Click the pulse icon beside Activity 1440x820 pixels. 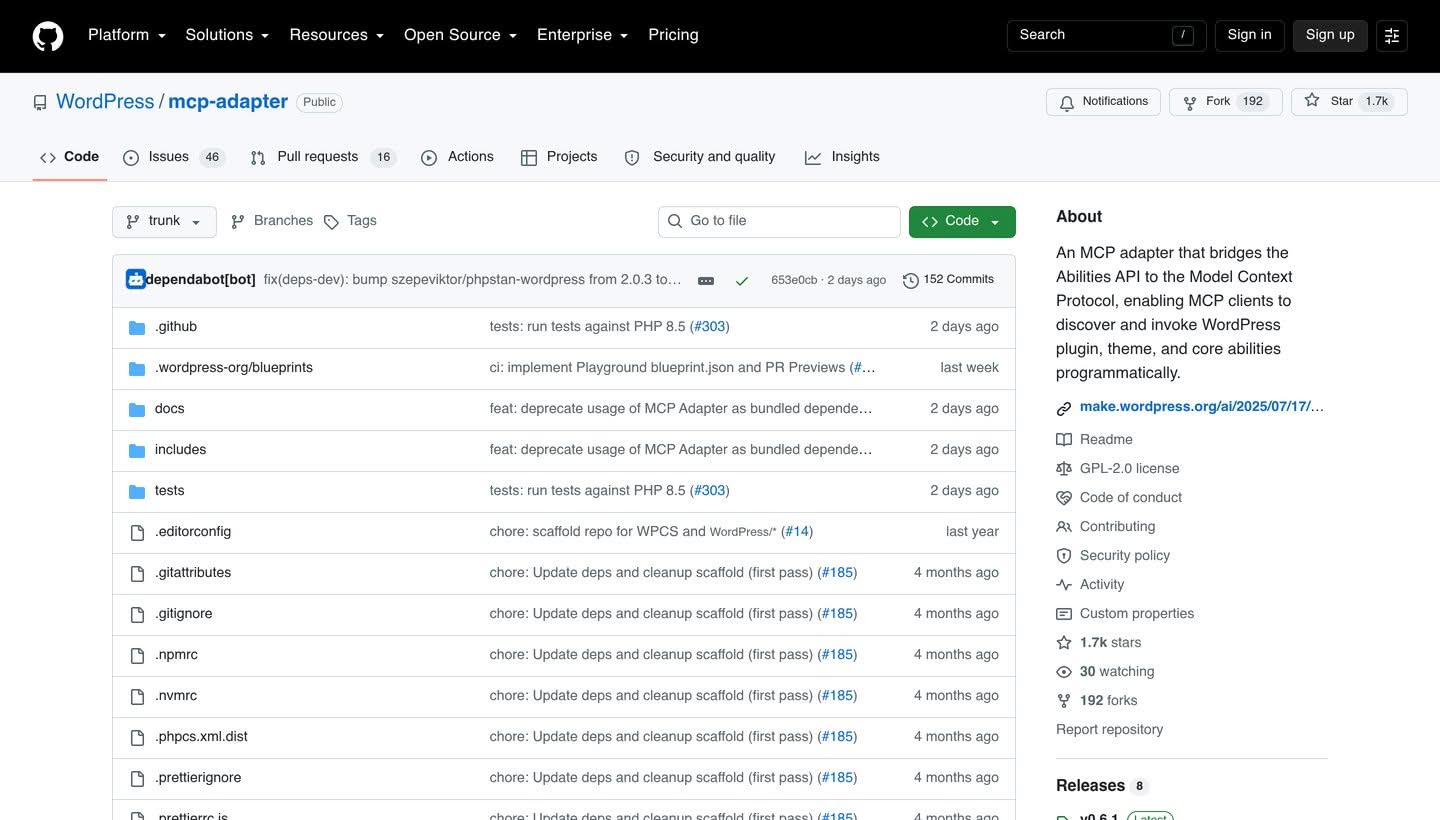pos(1064,585)
